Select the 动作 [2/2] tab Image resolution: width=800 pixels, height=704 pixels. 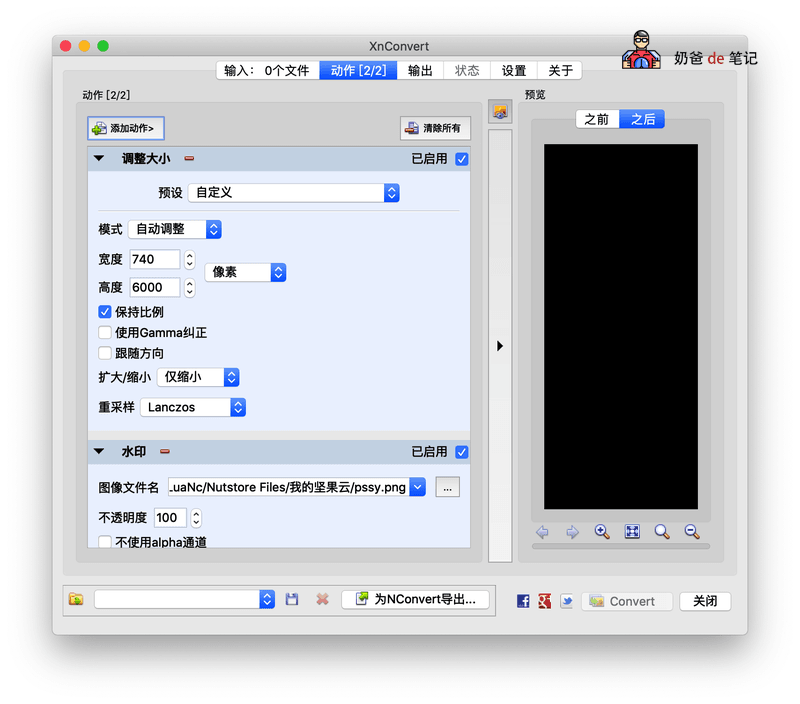(358, 70)
